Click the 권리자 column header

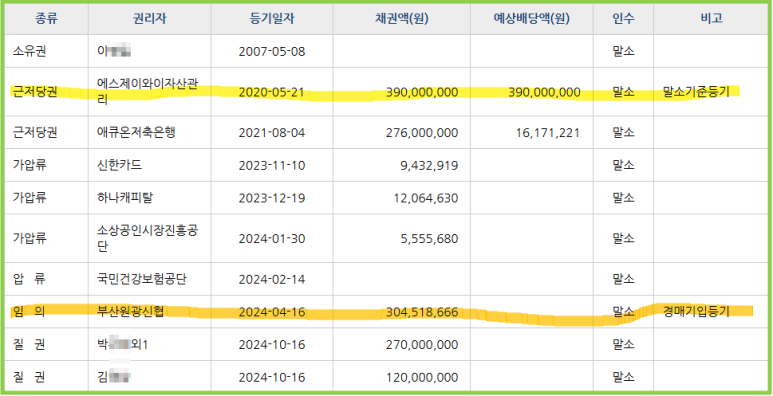(149, 19)
